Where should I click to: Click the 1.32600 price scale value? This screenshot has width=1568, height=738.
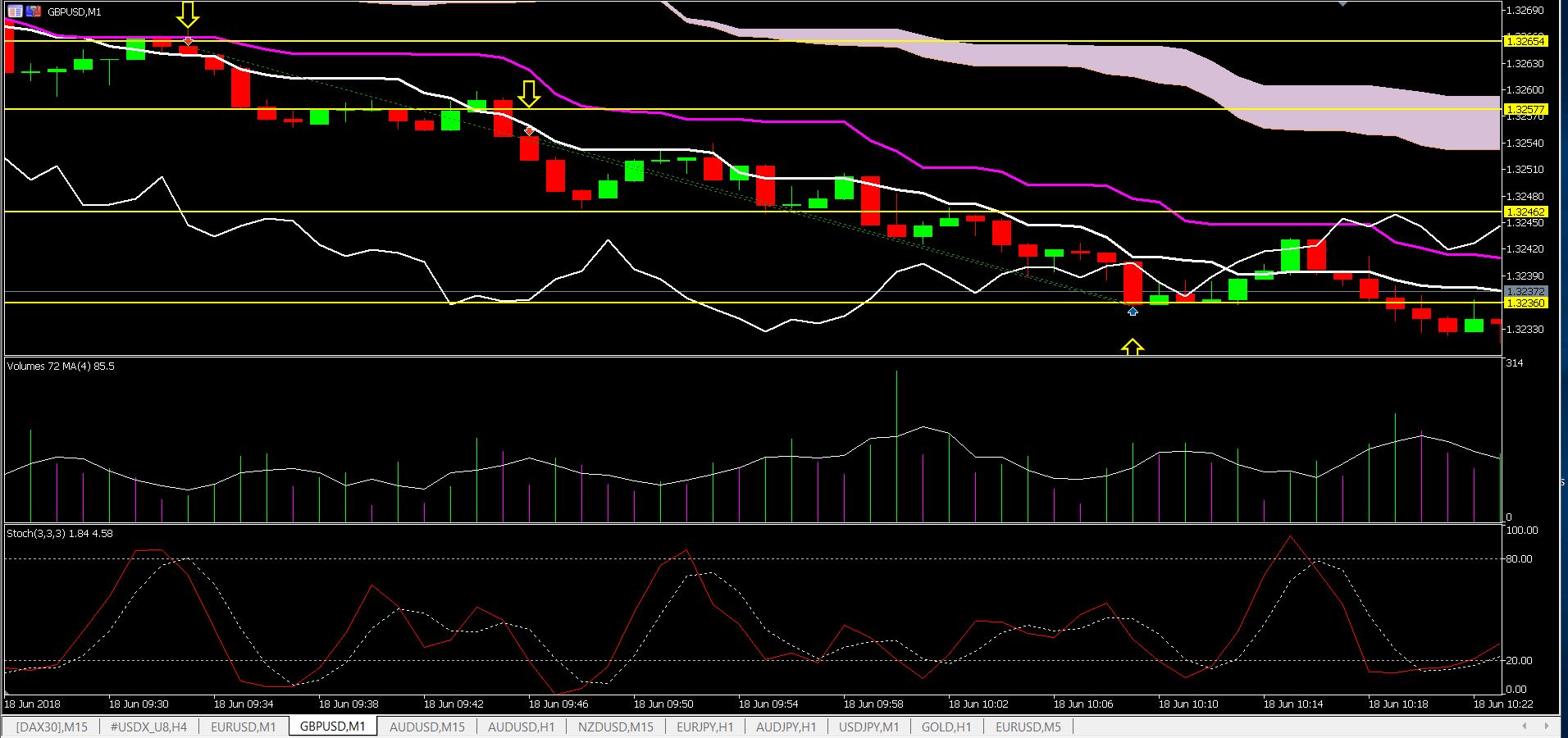[1525, 90]
